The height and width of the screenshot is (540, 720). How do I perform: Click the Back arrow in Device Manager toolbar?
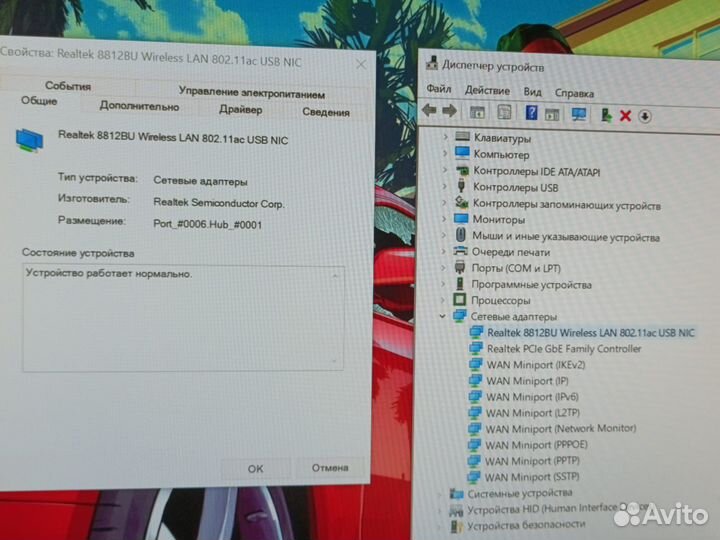(429, 112)
